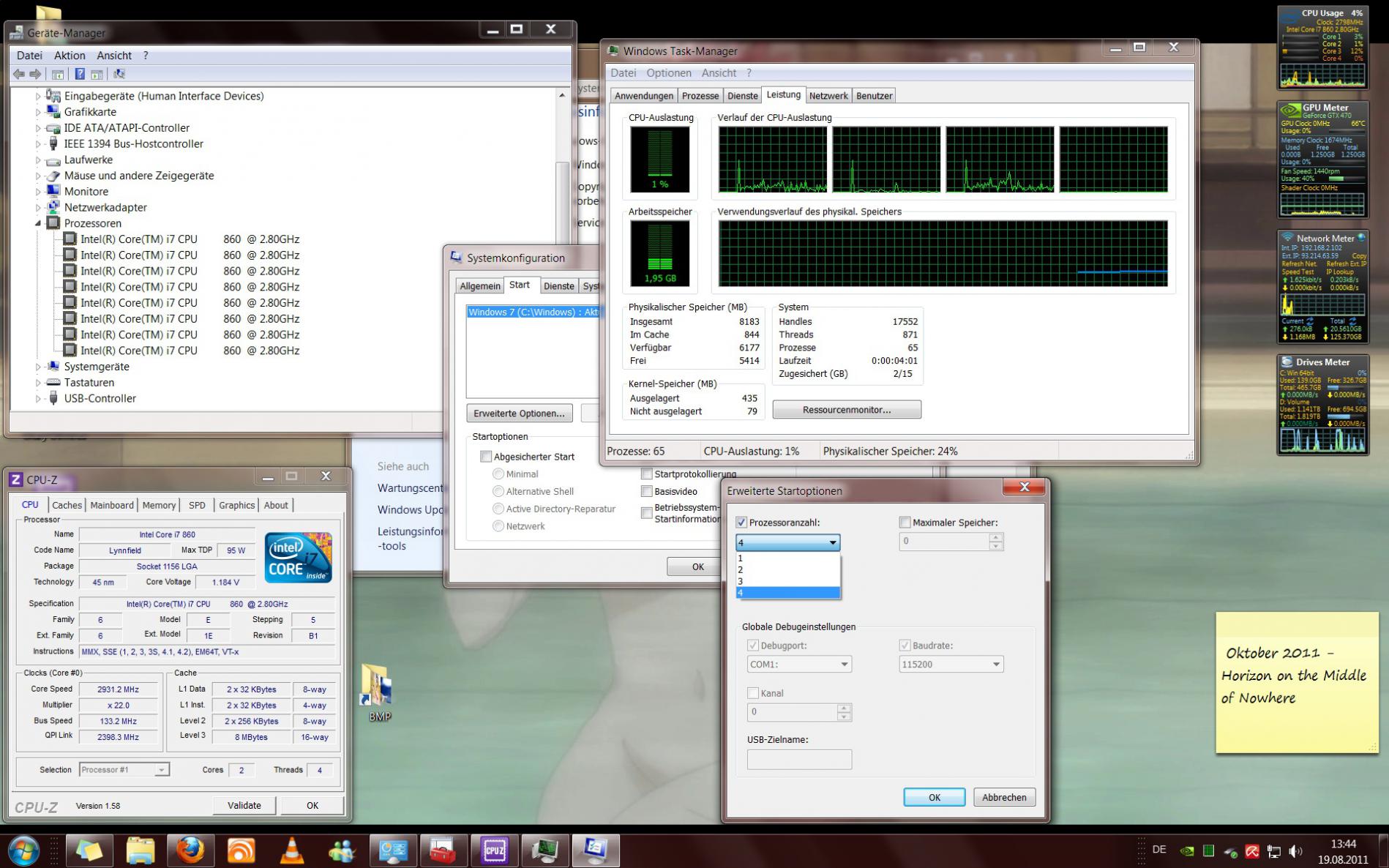Open the Prozessoranzahl dropdown arrow

[x=832, y=542]
